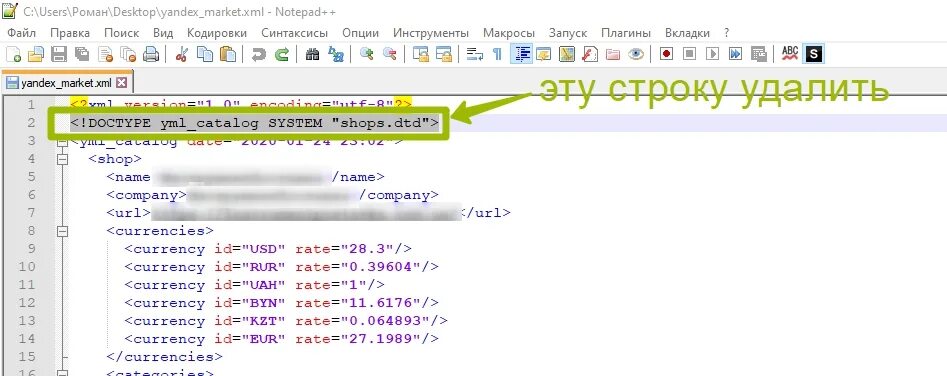This screenshot has width=947, height=376.
Task: Zoom out with the magnifier minus icon
Action: pos(390,54)
